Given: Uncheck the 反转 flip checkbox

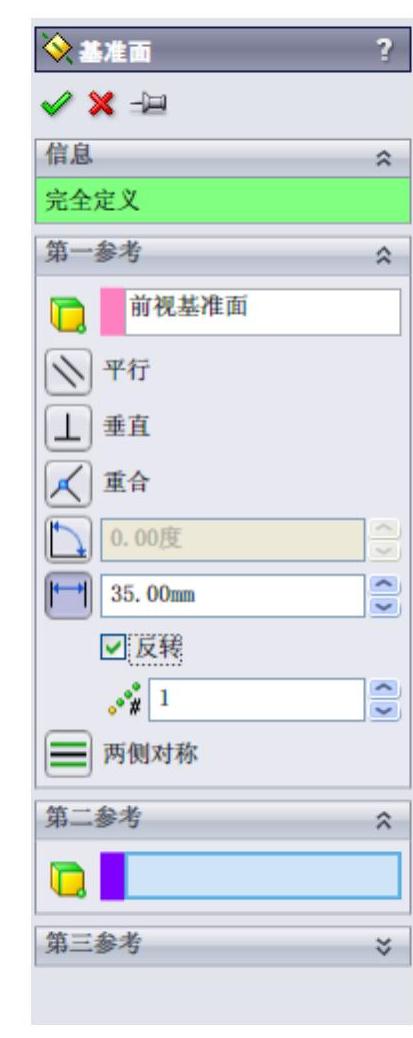Looking at the screenshot, I should (x=115, y=645).
